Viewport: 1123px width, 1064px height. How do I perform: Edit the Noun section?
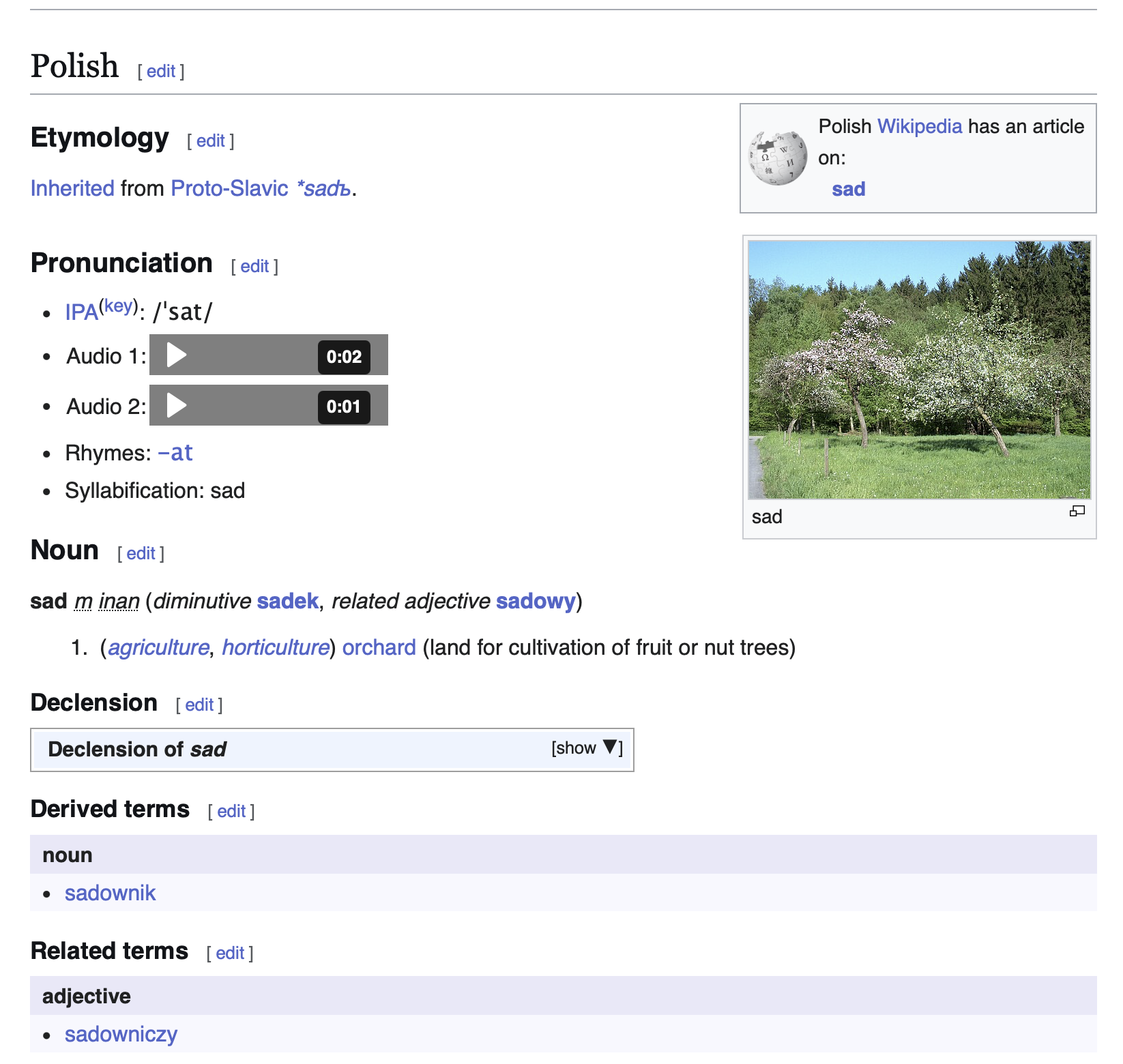(x=141, y=553)
